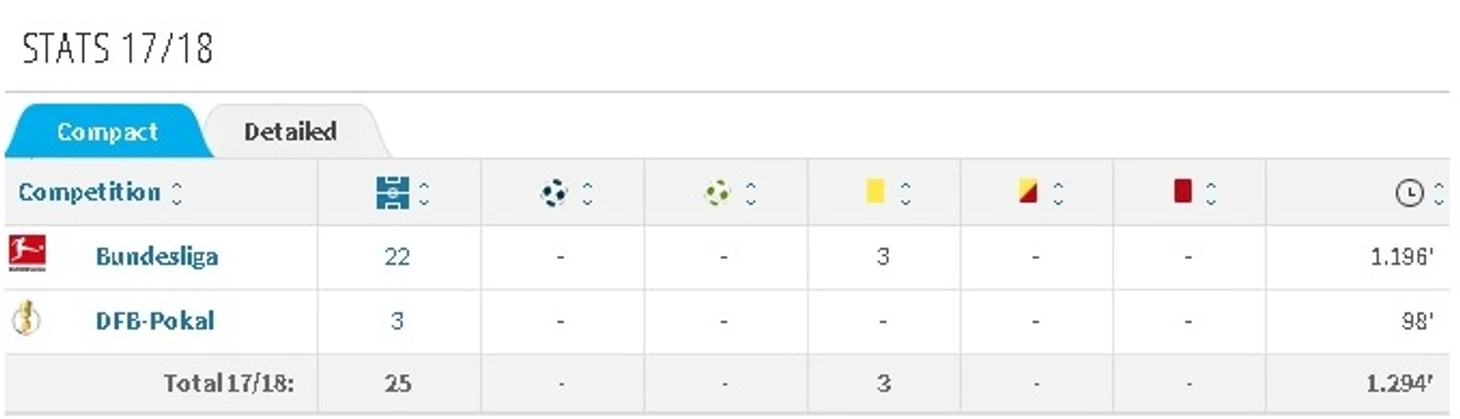Open the DFB-Pokal competition link
1460x419 pixels.
(155, 321)
